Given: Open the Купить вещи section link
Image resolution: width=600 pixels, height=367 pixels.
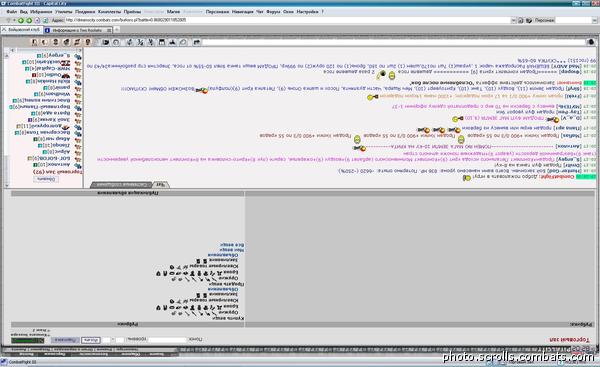Looking at the screenshot, I should [x=229, y=318].
